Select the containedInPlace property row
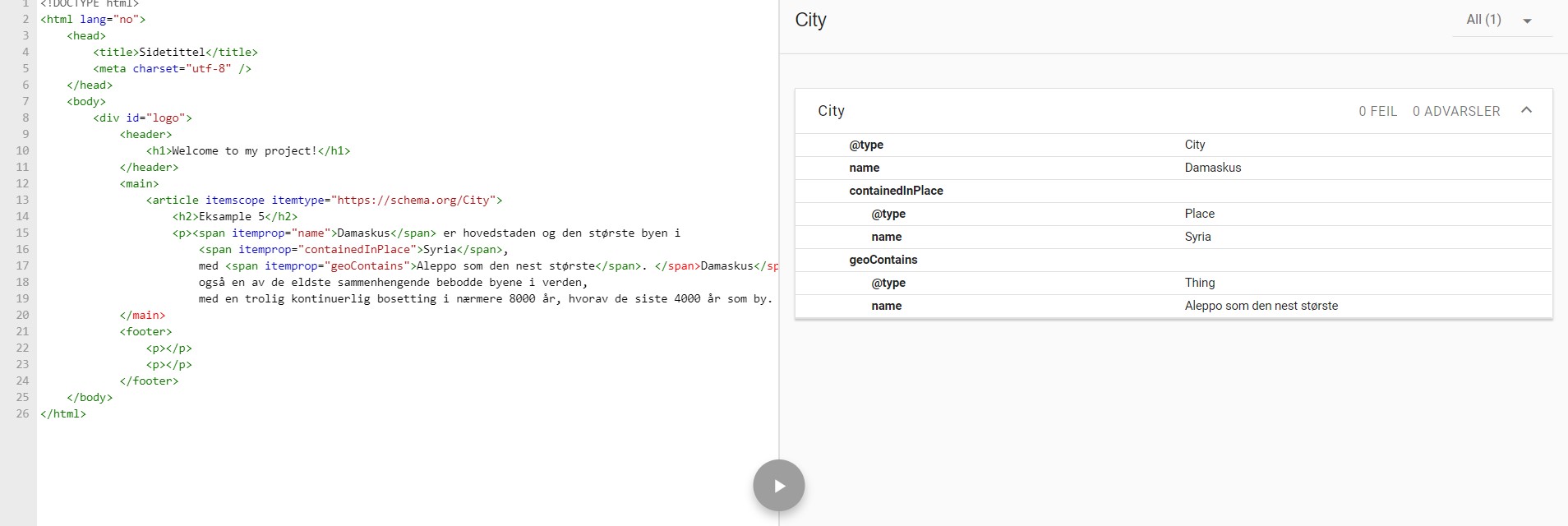This screenshot has height=526, width=1568. (1174, 191)
